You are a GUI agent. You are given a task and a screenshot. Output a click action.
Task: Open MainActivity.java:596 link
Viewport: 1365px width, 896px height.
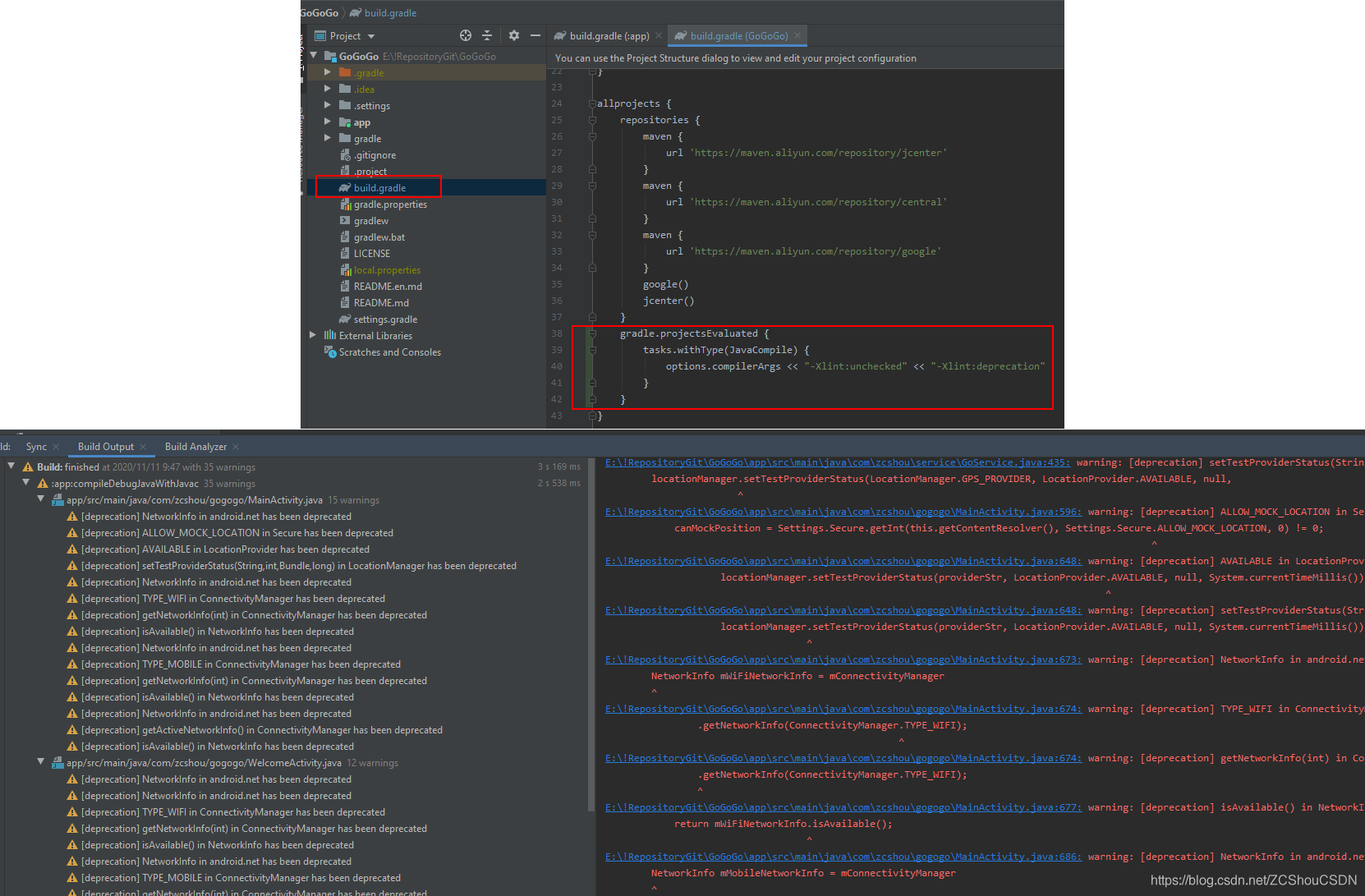pos(843,512)
